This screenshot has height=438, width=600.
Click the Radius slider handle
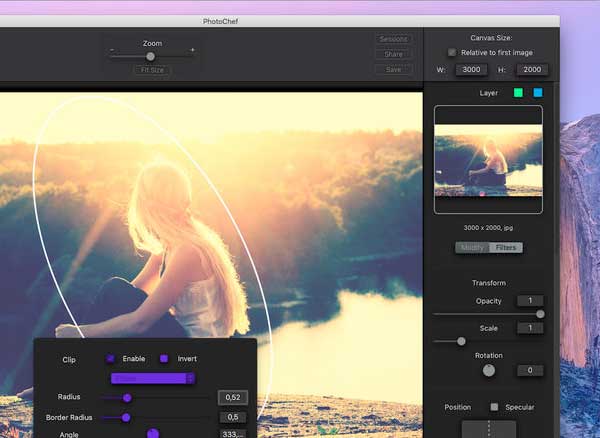(x=127, y=398)
